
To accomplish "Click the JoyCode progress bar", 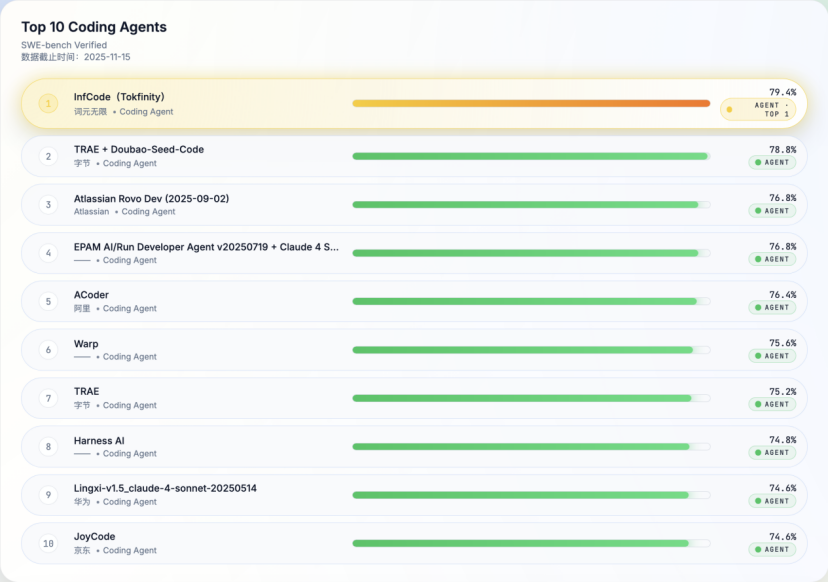I will click(531, 543).
